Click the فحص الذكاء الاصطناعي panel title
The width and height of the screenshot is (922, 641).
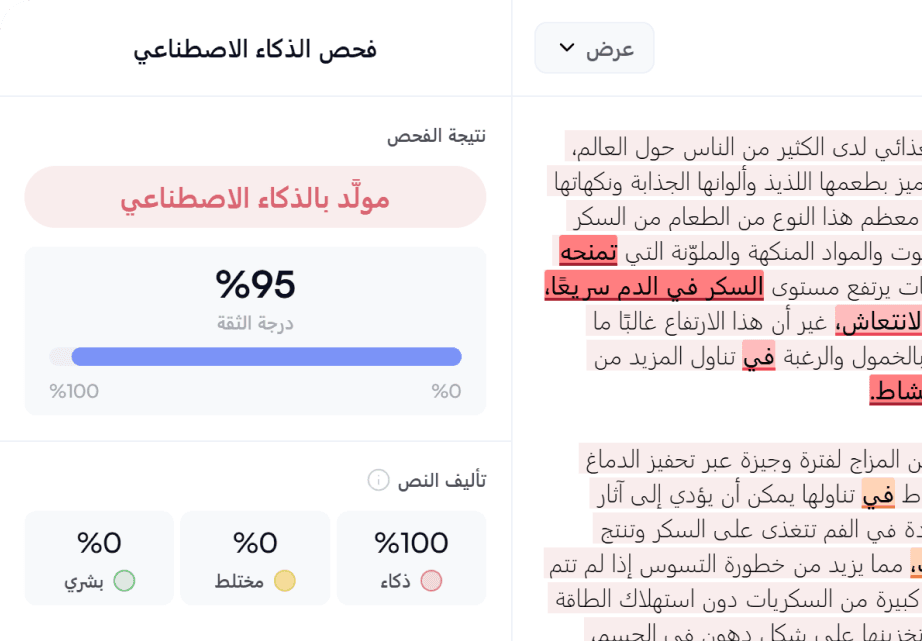pos(255,49)
